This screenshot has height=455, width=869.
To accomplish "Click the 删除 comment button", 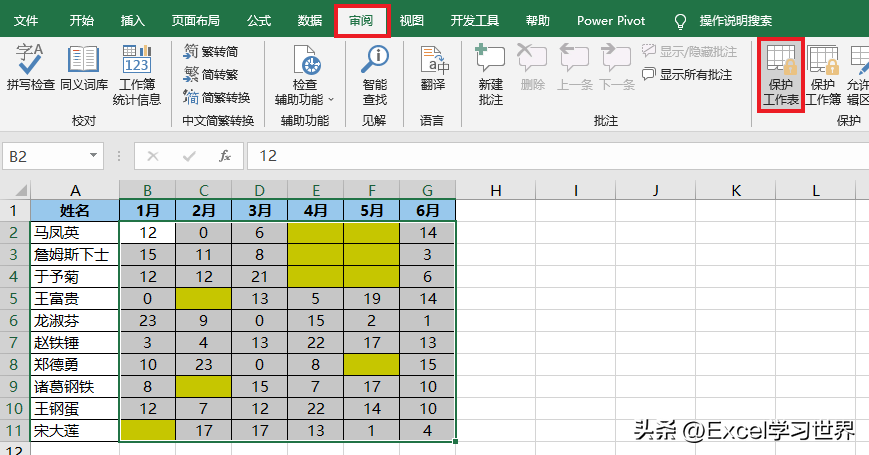I will [533, 68].
